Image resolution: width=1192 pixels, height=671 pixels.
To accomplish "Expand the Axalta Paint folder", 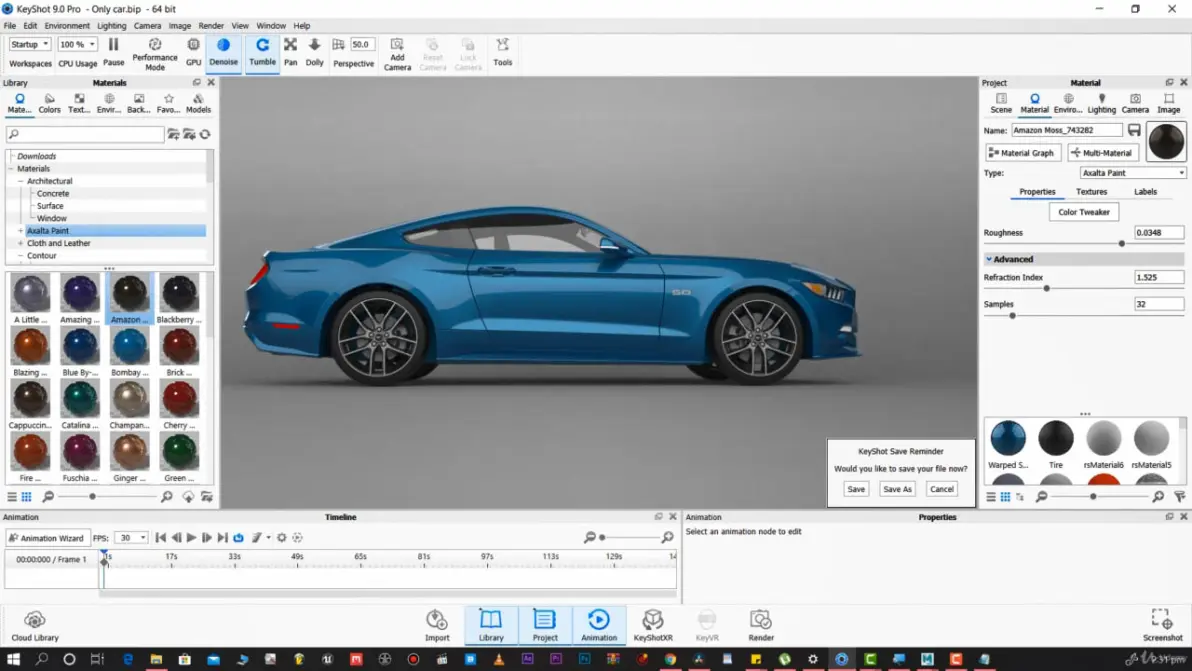I will pos(21,231).
